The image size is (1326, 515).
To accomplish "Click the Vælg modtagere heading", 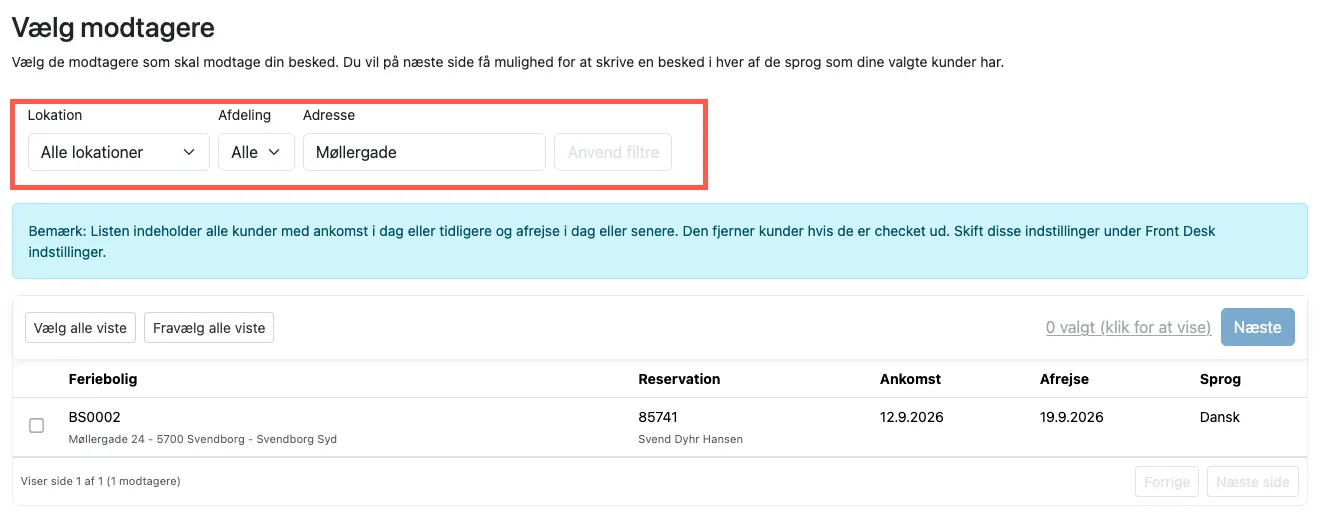I will pos(113,27).
